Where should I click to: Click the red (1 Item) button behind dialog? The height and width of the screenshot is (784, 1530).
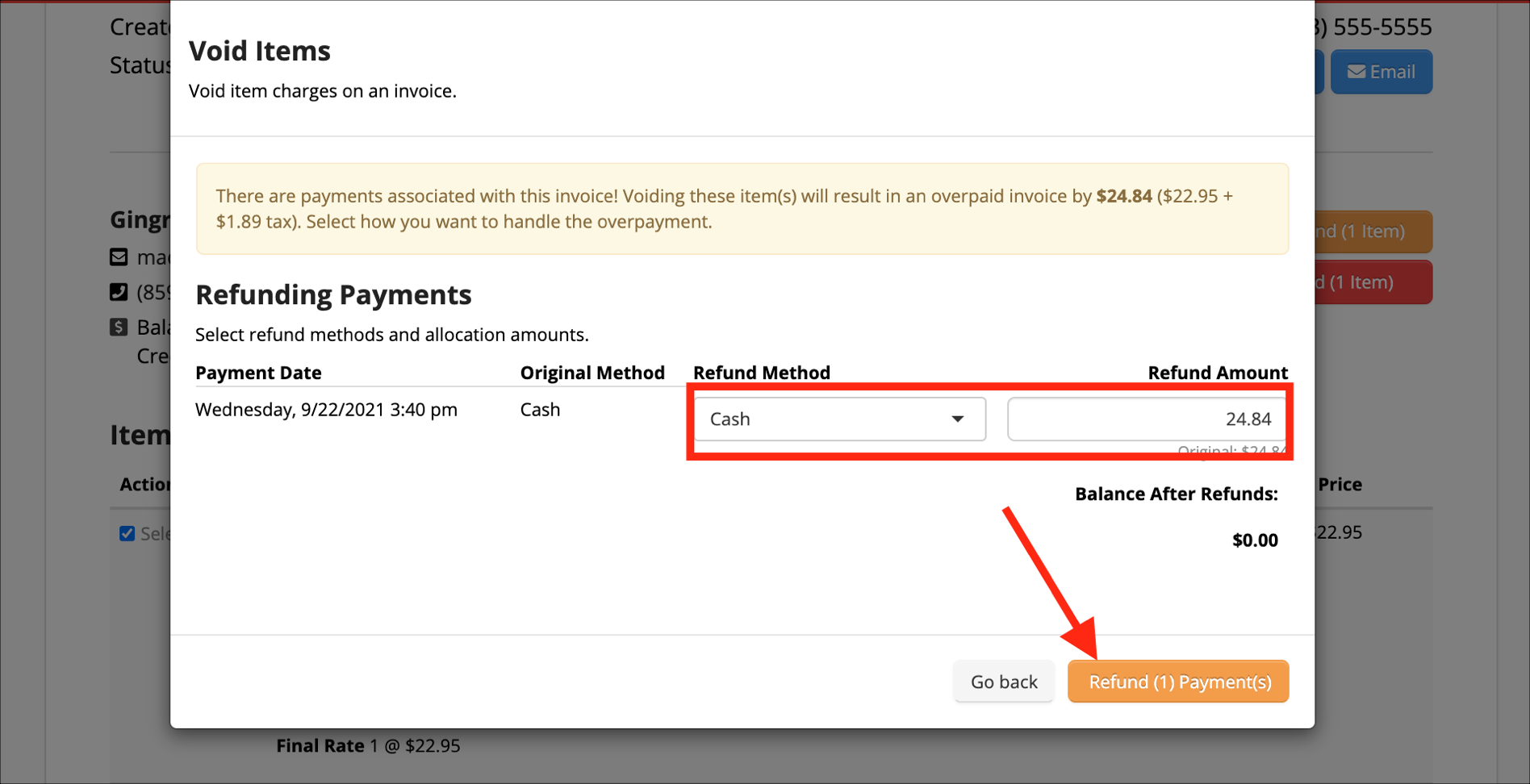coord(1373,282)
